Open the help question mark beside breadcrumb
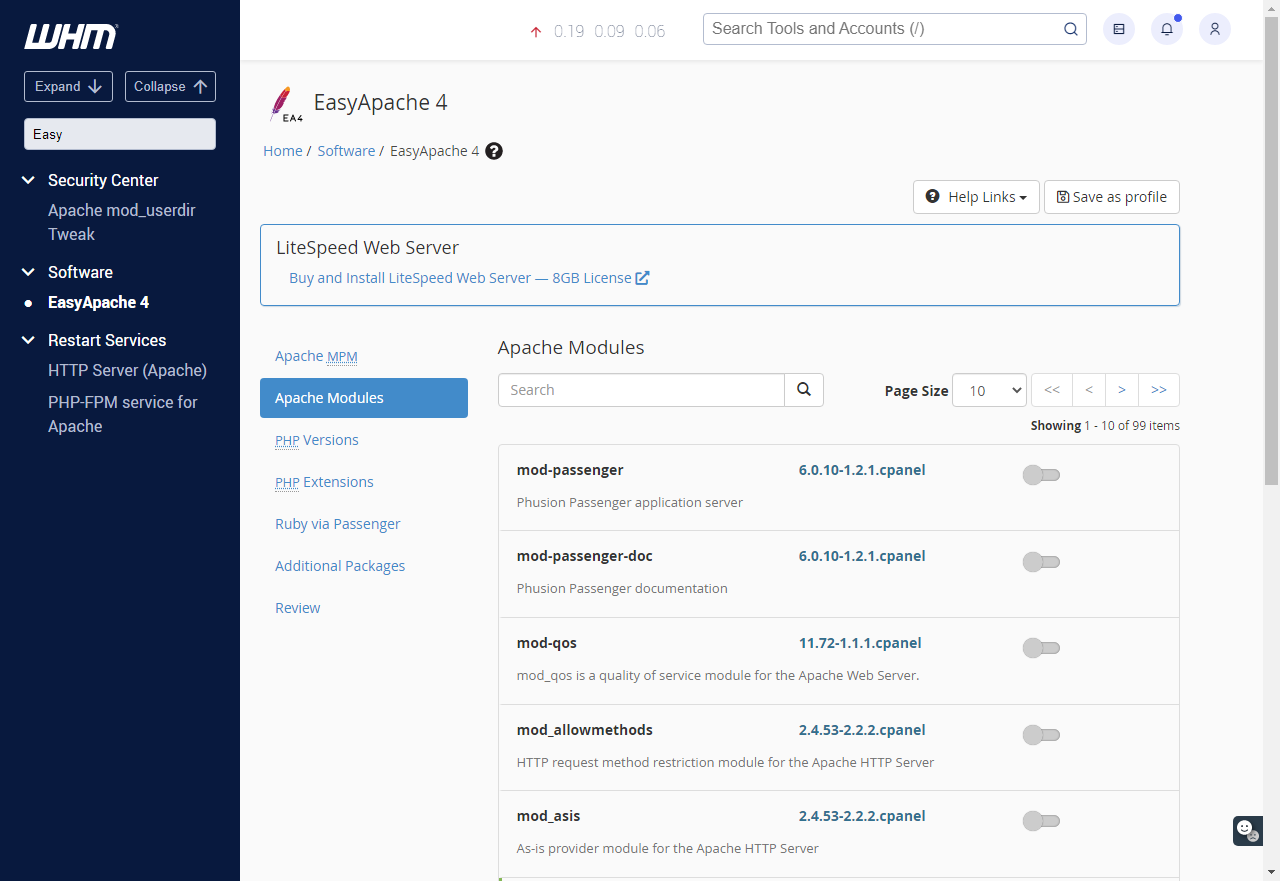Screen dimensions: 1280x881 pos(494,151)
